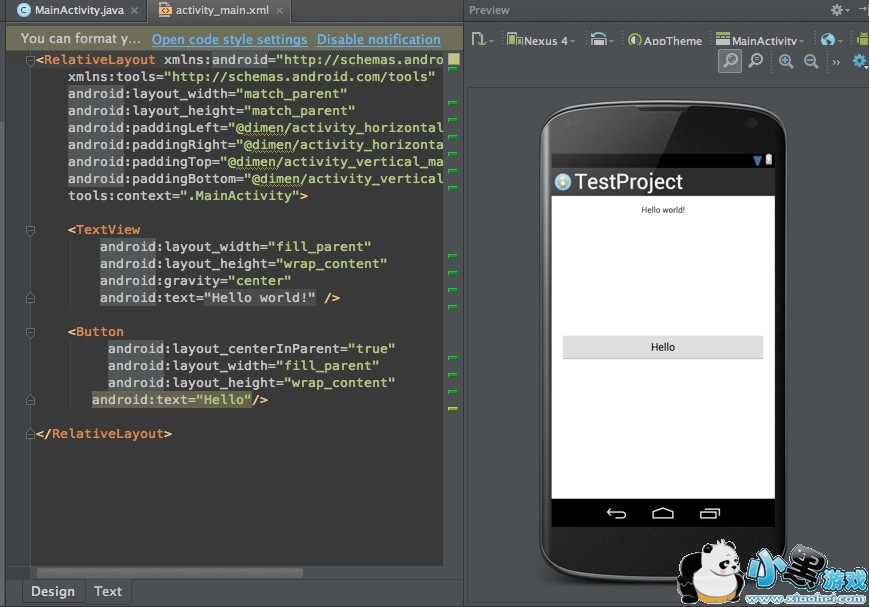Click Open code style settings link

229,40
